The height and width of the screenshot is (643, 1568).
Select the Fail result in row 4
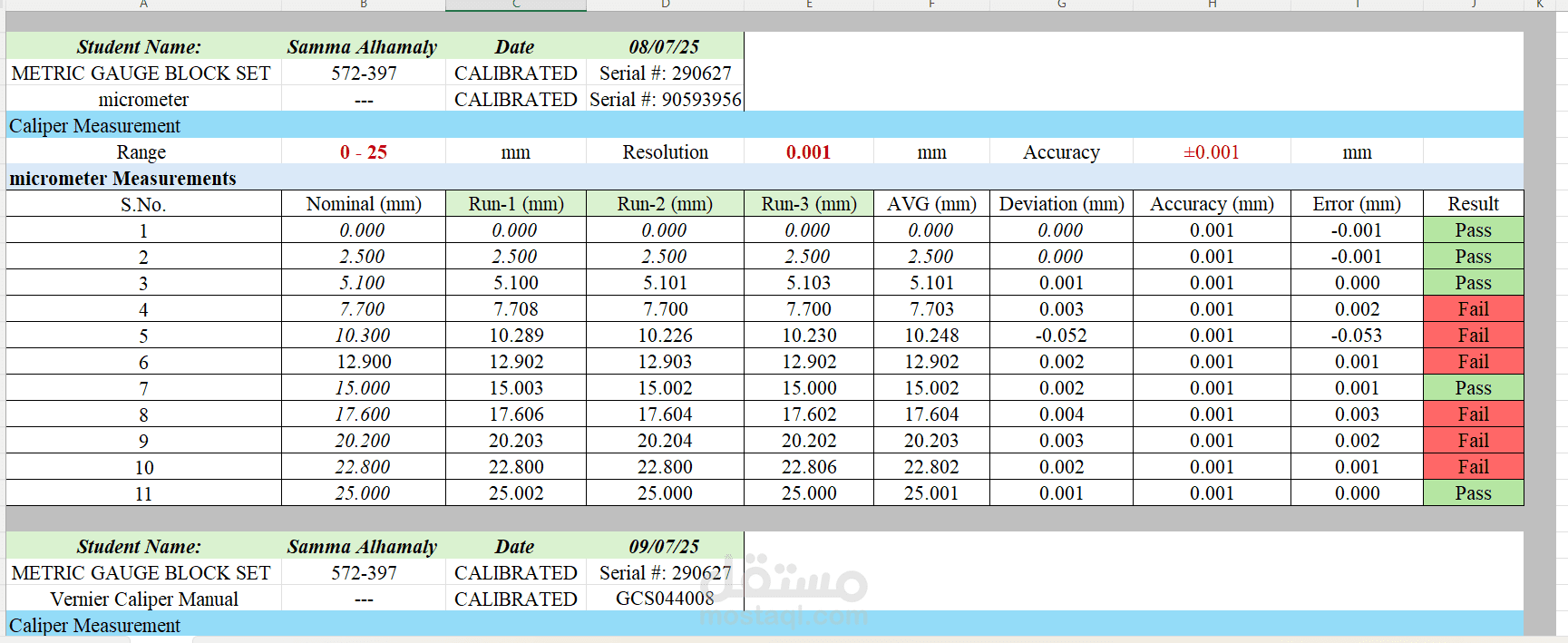pos(1473,309)
